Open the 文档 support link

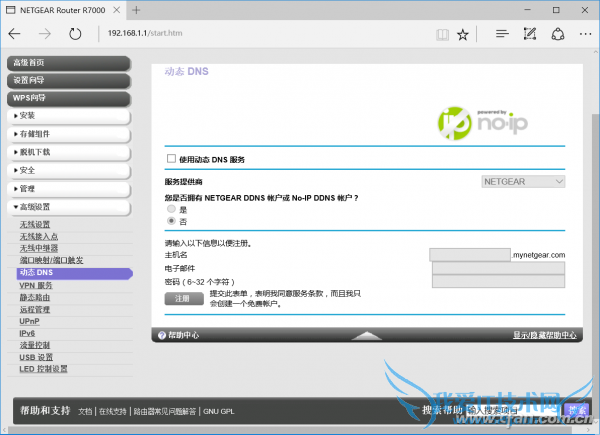[85, 411]
